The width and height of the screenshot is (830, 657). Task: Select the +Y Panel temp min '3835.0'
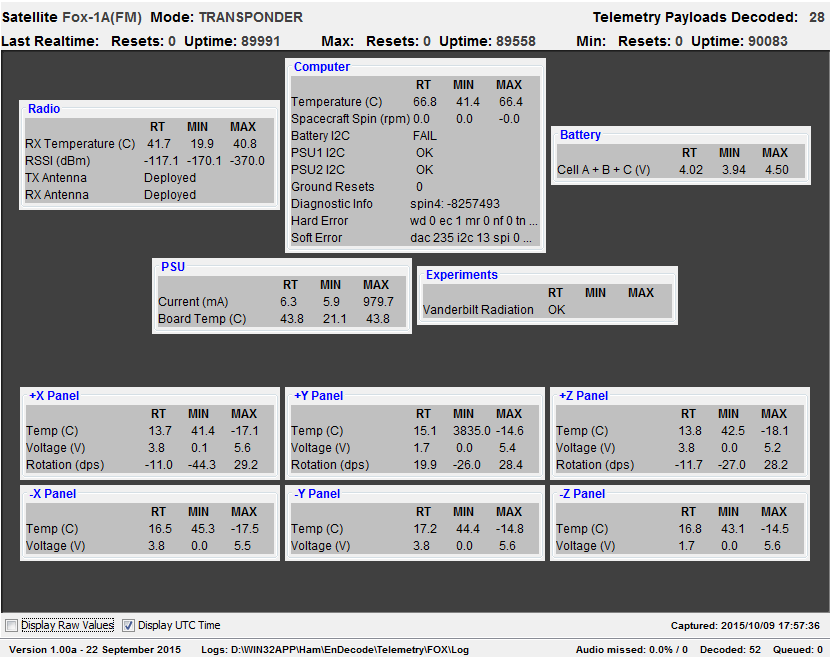(x=472, y=431)
